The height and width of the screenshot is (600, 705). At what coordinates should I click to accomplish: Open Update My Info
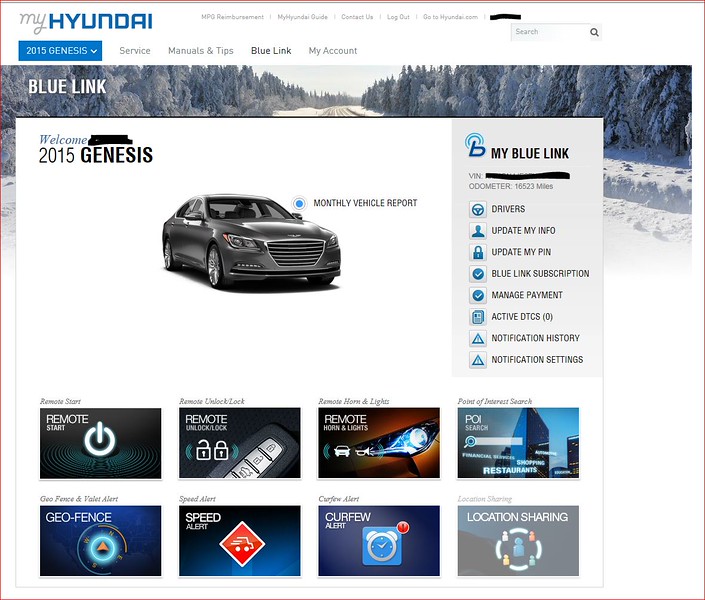(523, 231)
